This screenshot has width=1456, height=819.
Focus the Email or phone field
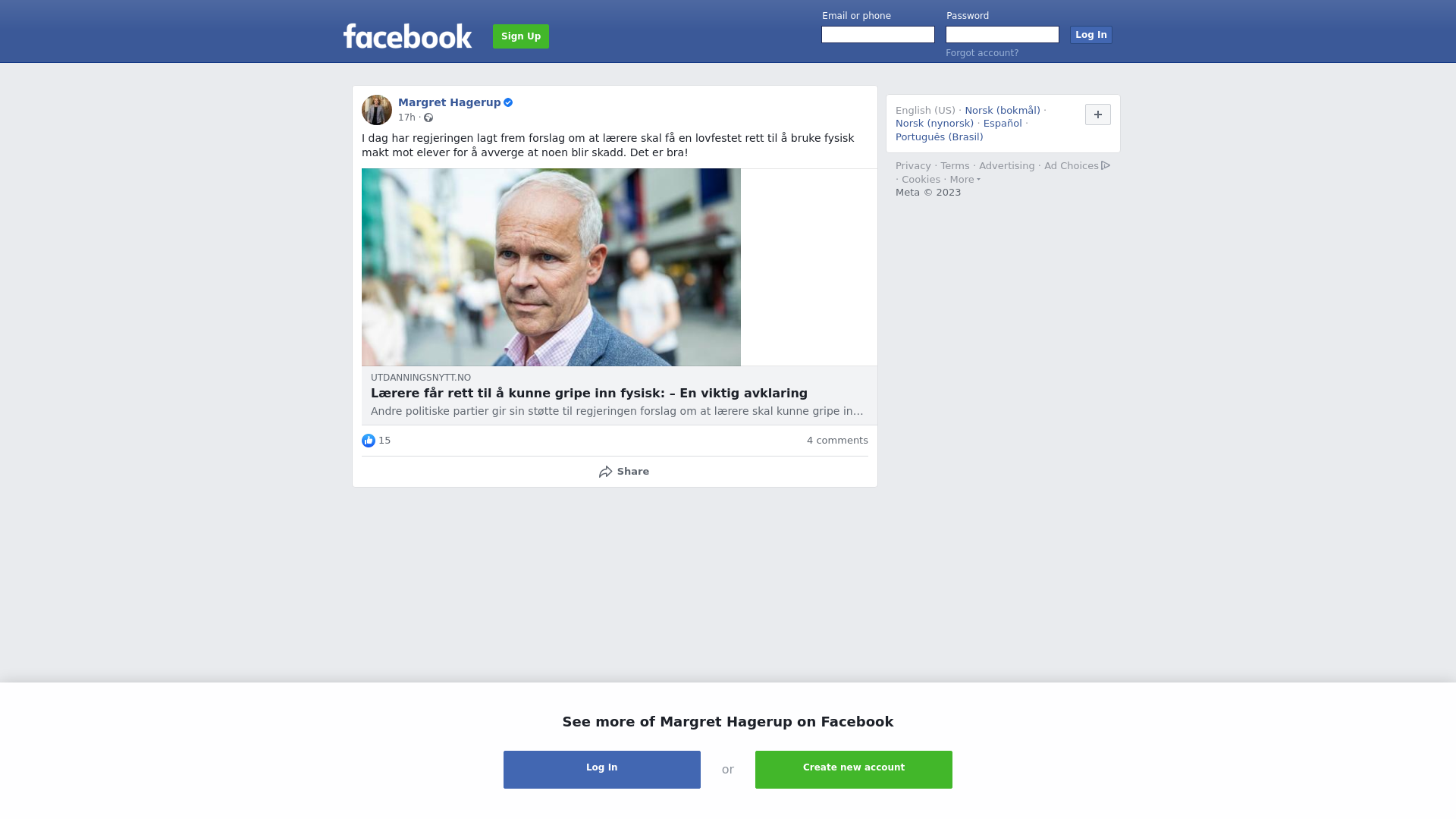pos(878,35)
